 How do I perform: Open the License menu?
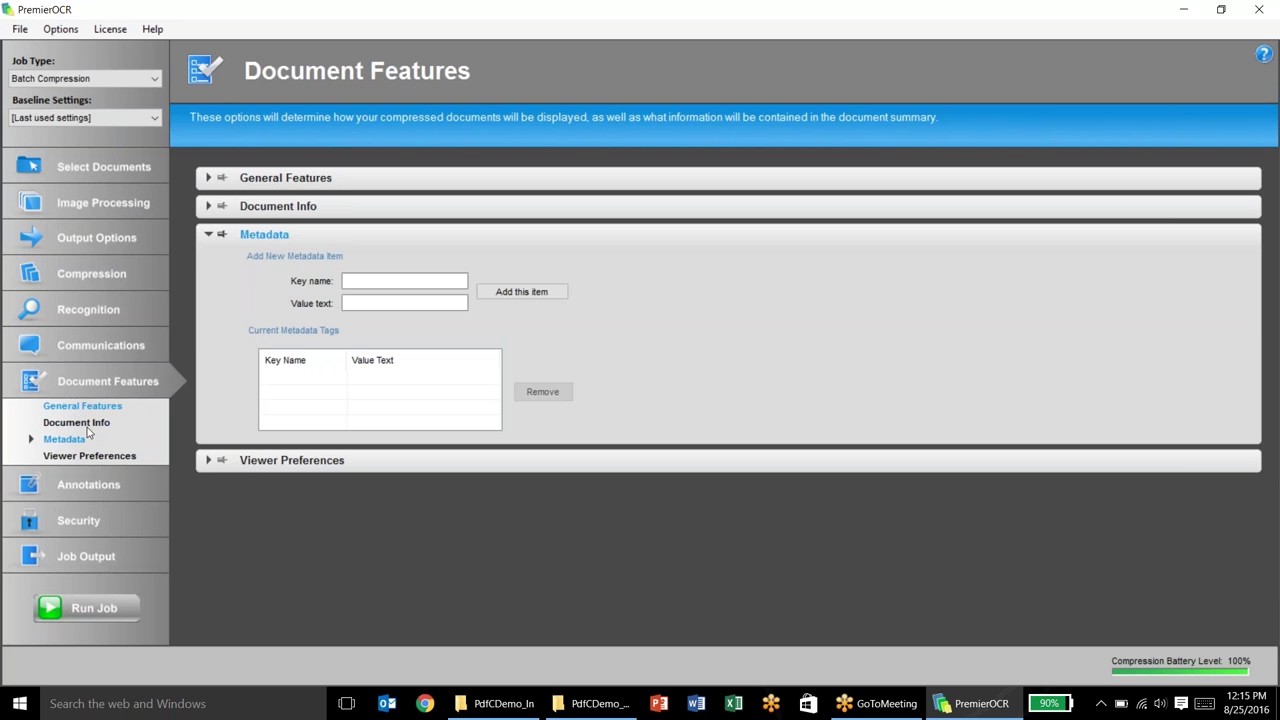coord(110,29)
